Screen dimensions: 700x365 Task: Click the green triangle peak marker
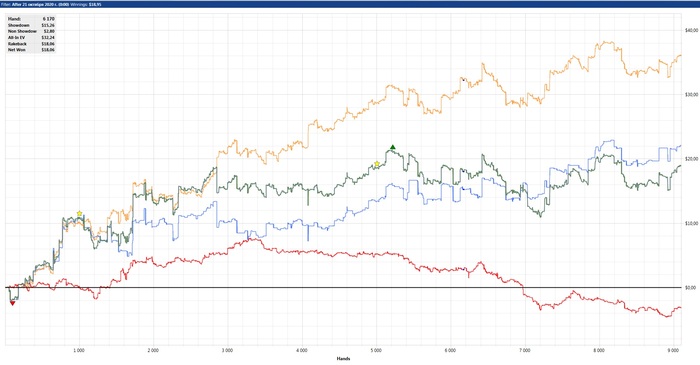click(x=392, y=147)
